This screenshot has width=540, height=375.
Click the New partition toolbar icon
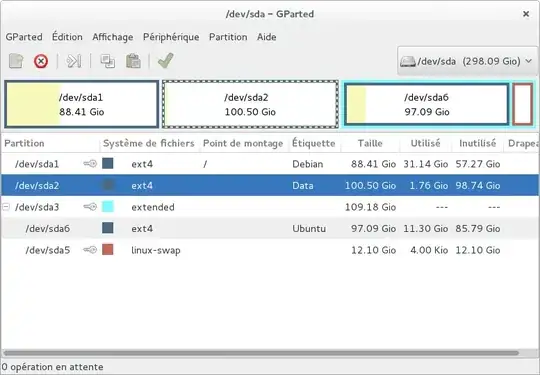click(x=16, y=61)
